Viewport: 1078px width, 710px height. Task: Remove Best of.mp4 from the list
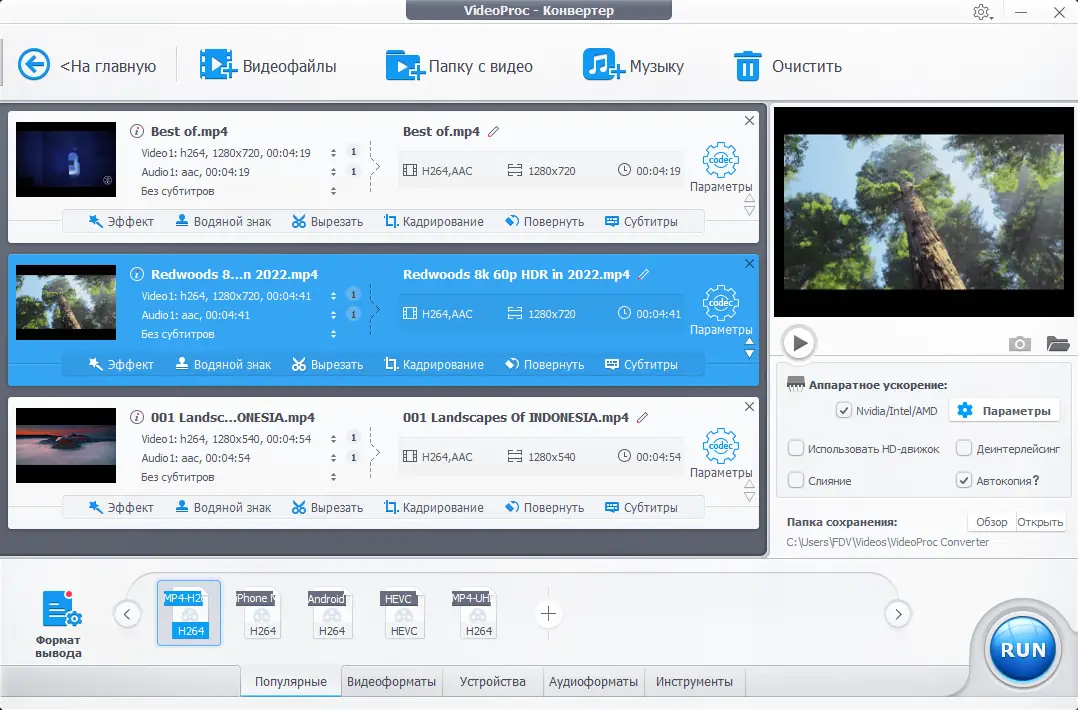click(x=749, y=121)
